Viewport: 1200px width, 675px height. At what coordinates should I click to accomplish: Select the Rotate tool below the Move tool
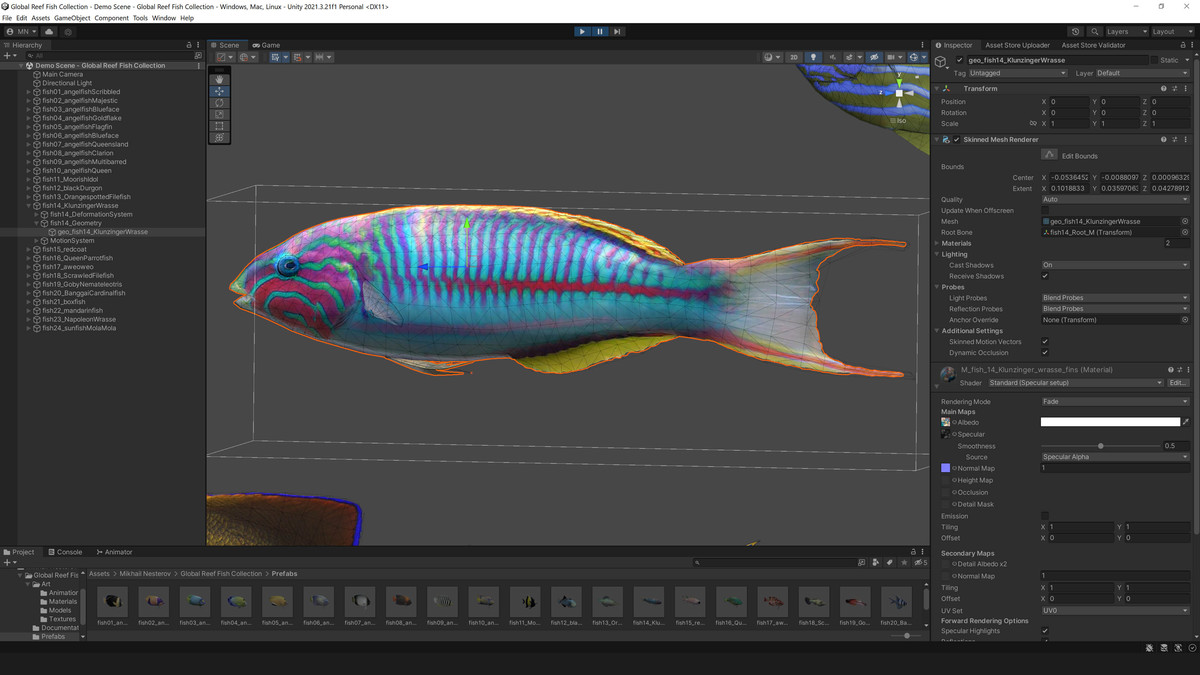[219, 103]
